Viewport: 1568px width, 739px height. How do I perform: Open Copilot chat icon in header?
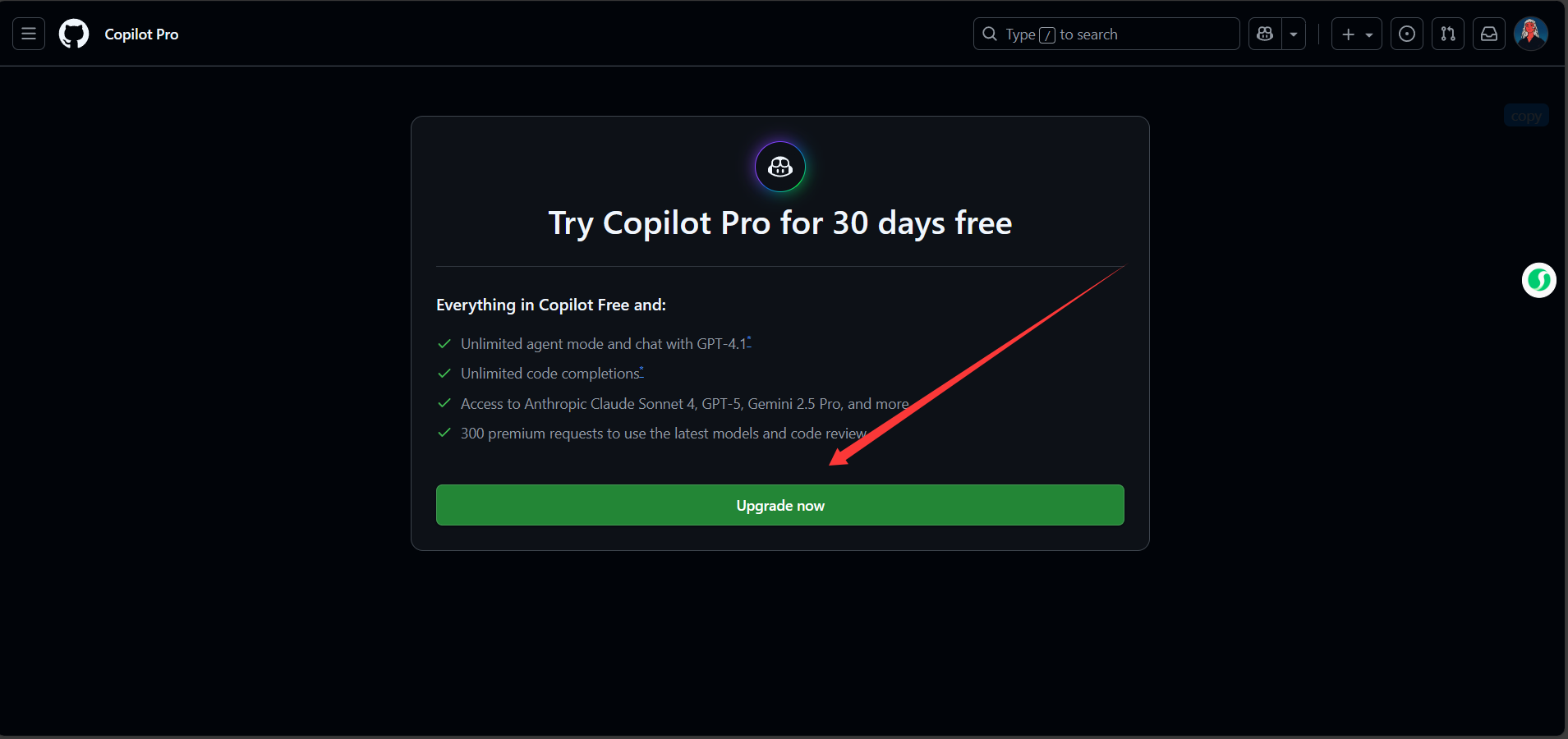click(1265, 34)
